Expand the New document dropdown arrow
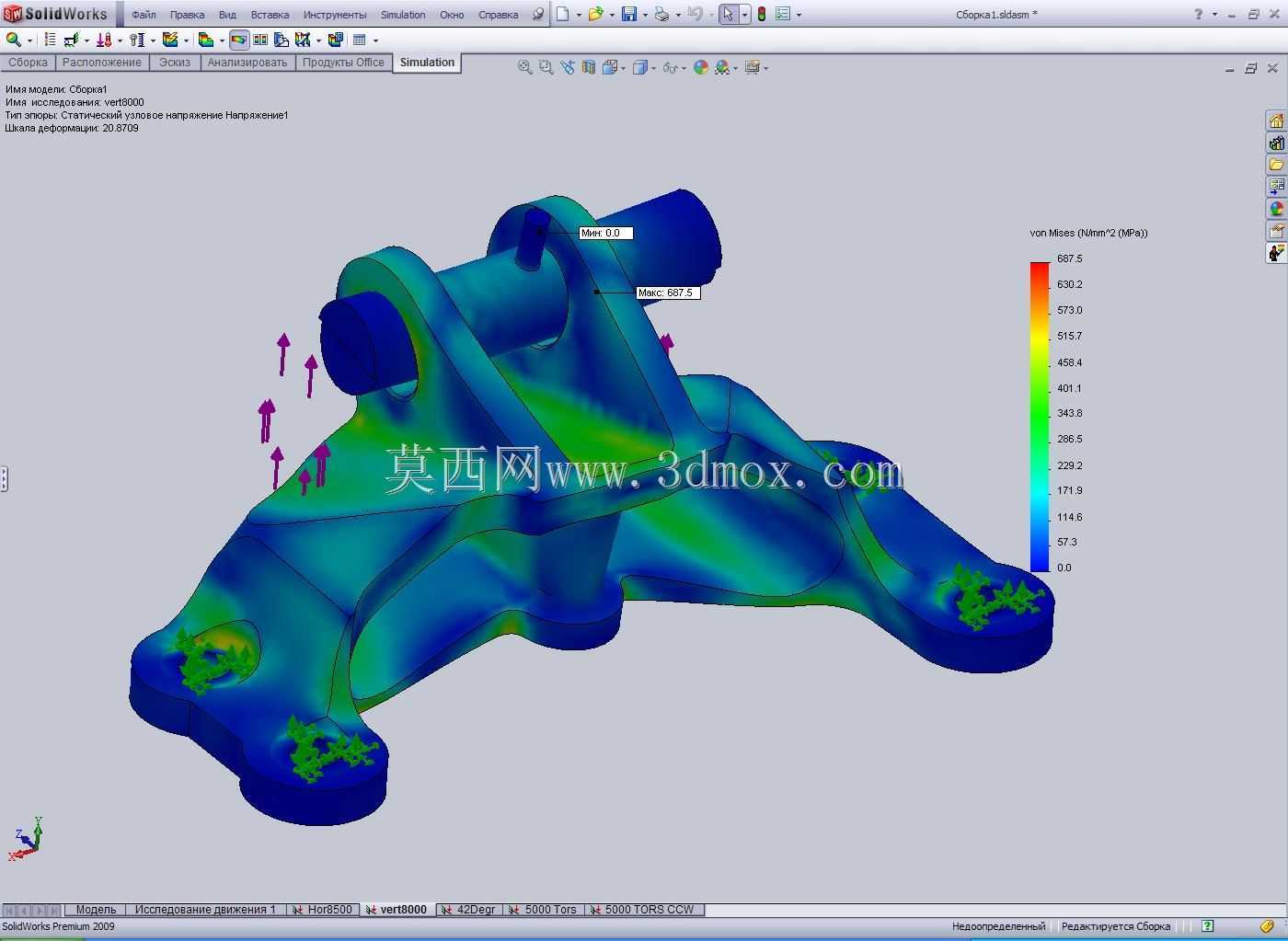This screenshot has width=1288, height=941. coord(579,15)
